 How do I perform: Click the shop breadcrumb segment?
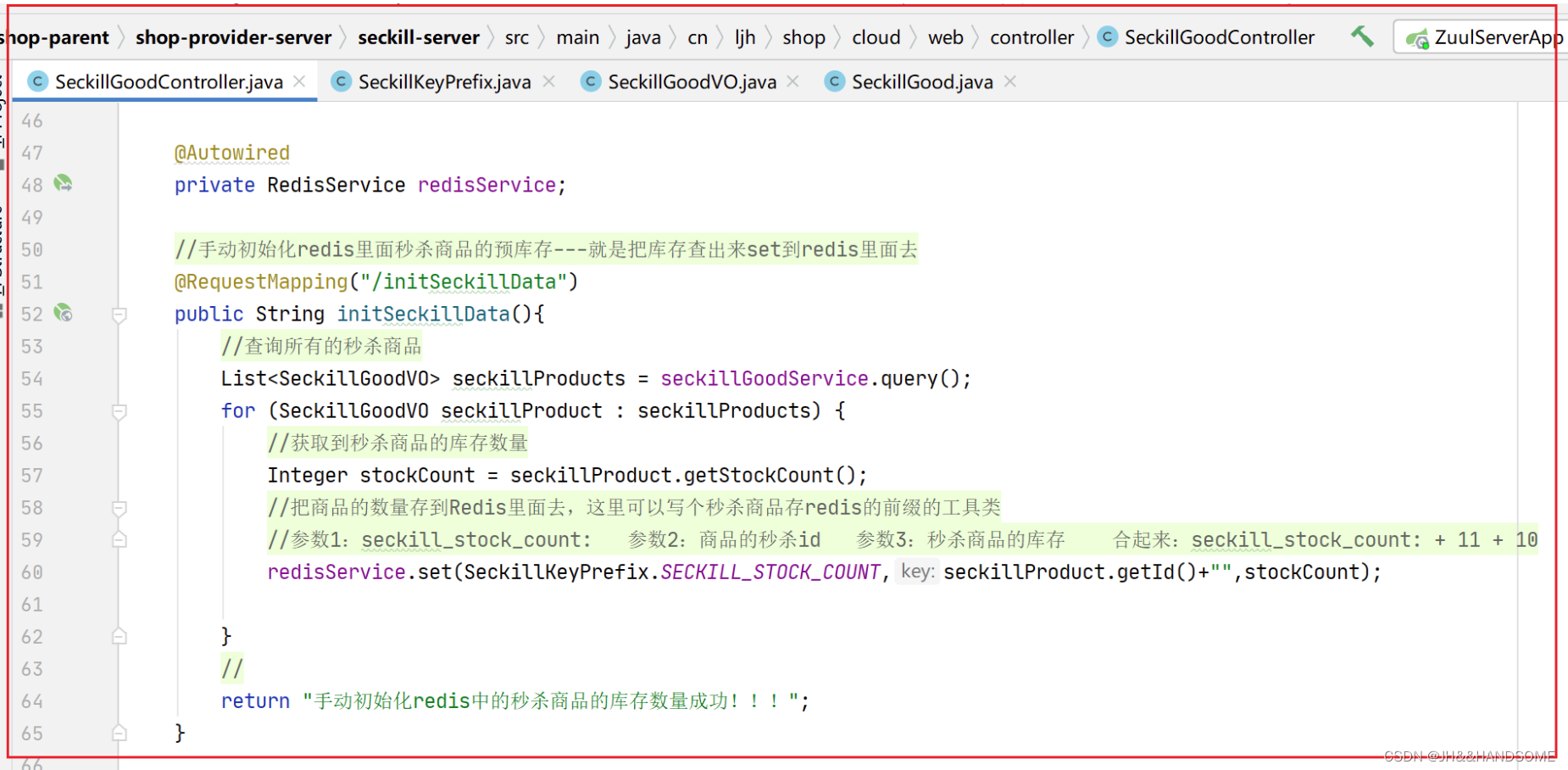coord(803,37)
